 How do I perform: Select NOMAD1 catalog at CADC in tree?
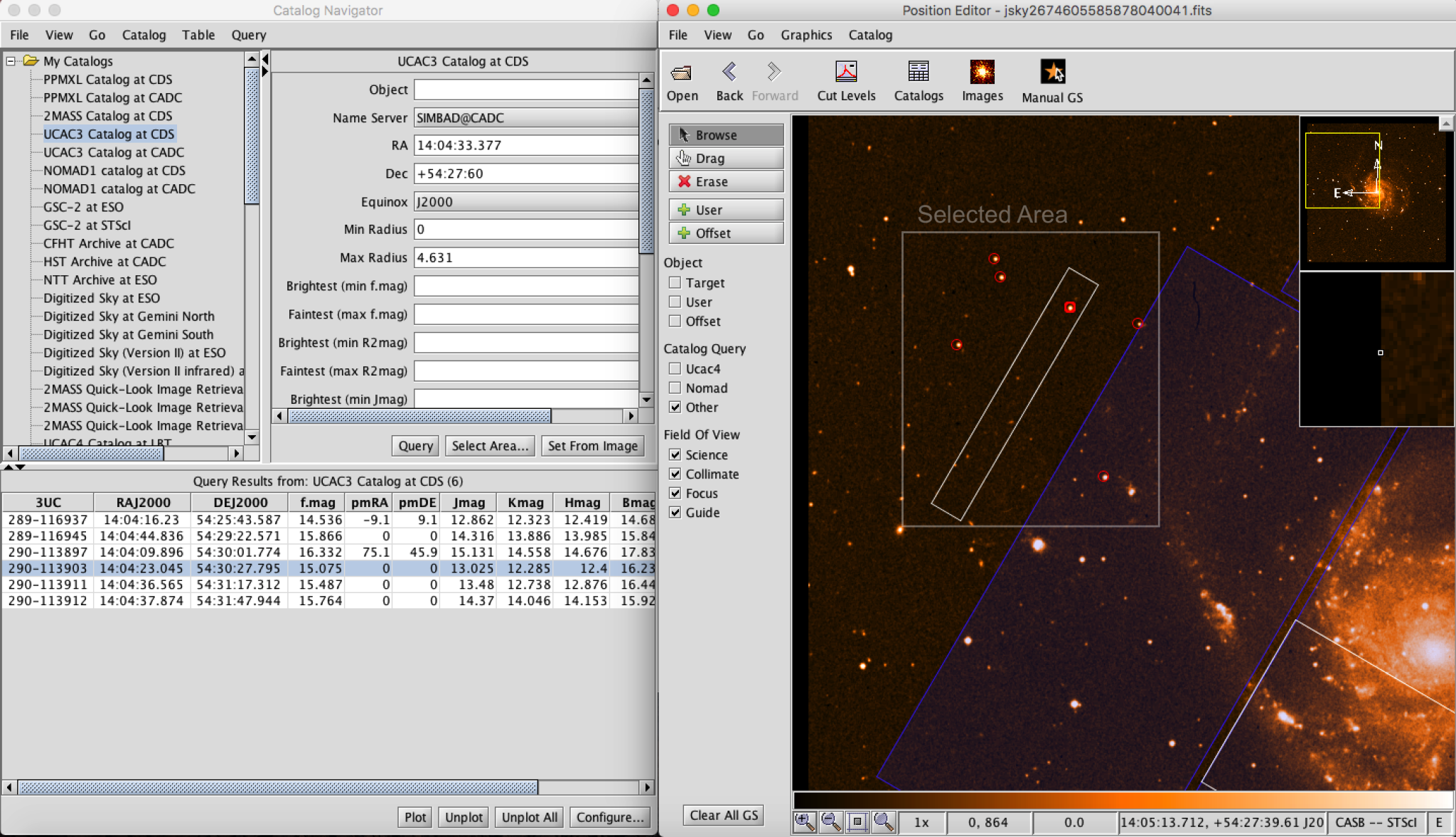point(119,188)
